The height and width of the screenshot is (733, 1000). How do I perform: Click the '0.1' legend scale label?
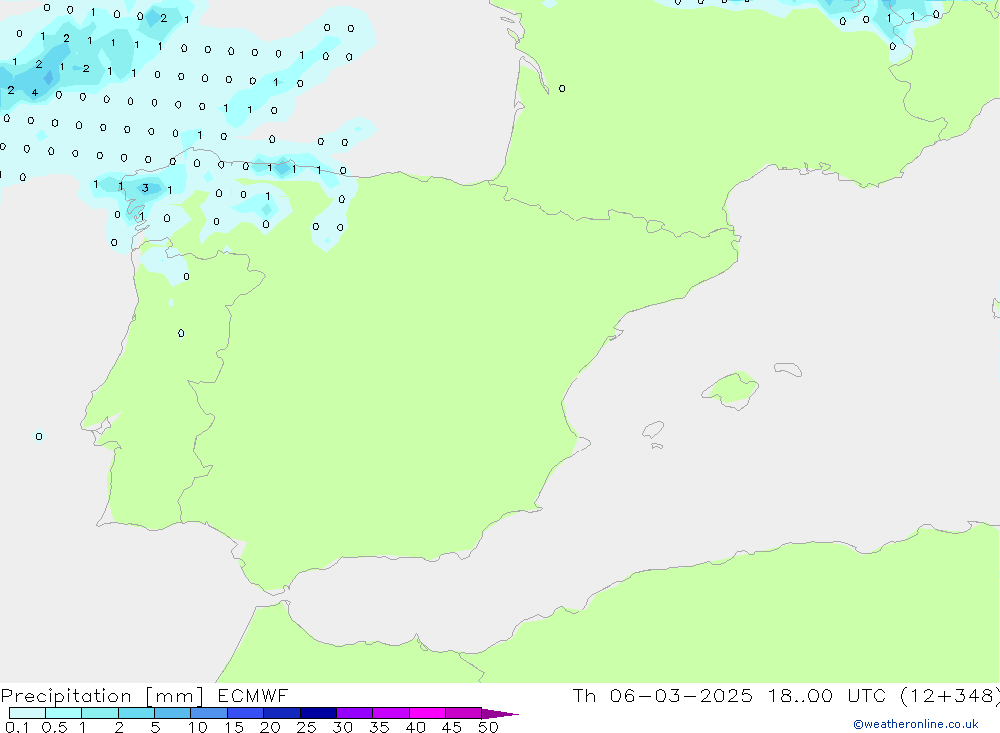pyautogui.click(x=17, y=727)
